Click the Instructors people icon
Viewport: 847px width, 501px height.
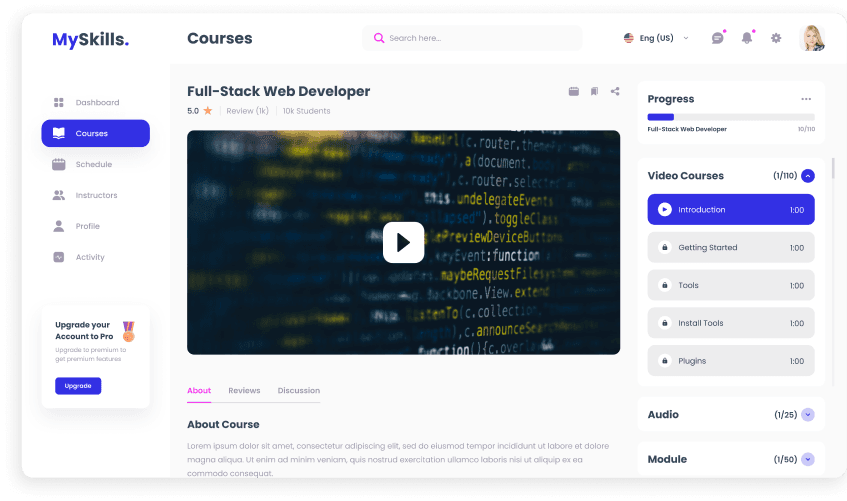59,195
